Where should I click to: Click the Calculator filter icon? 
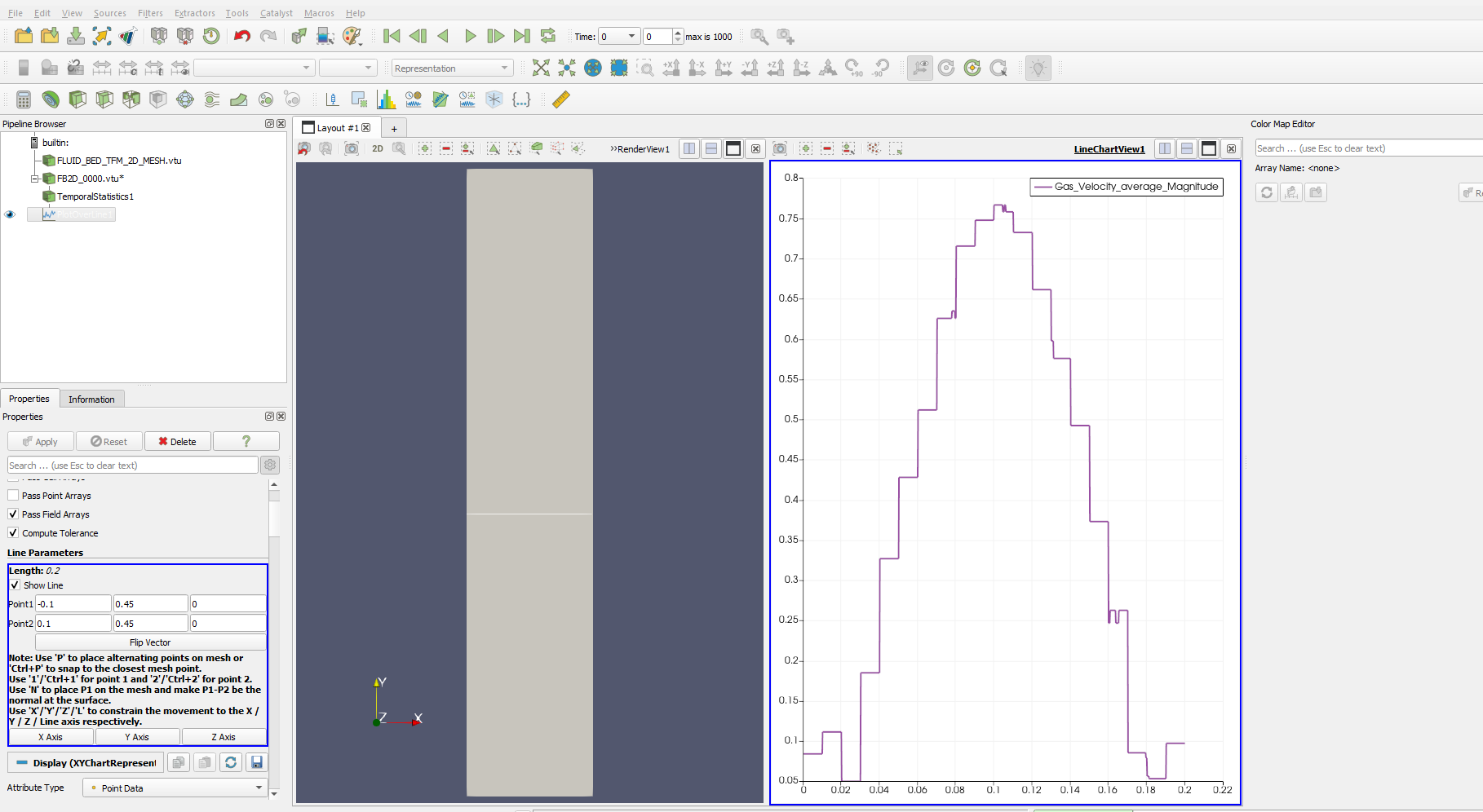click(24, 99)
